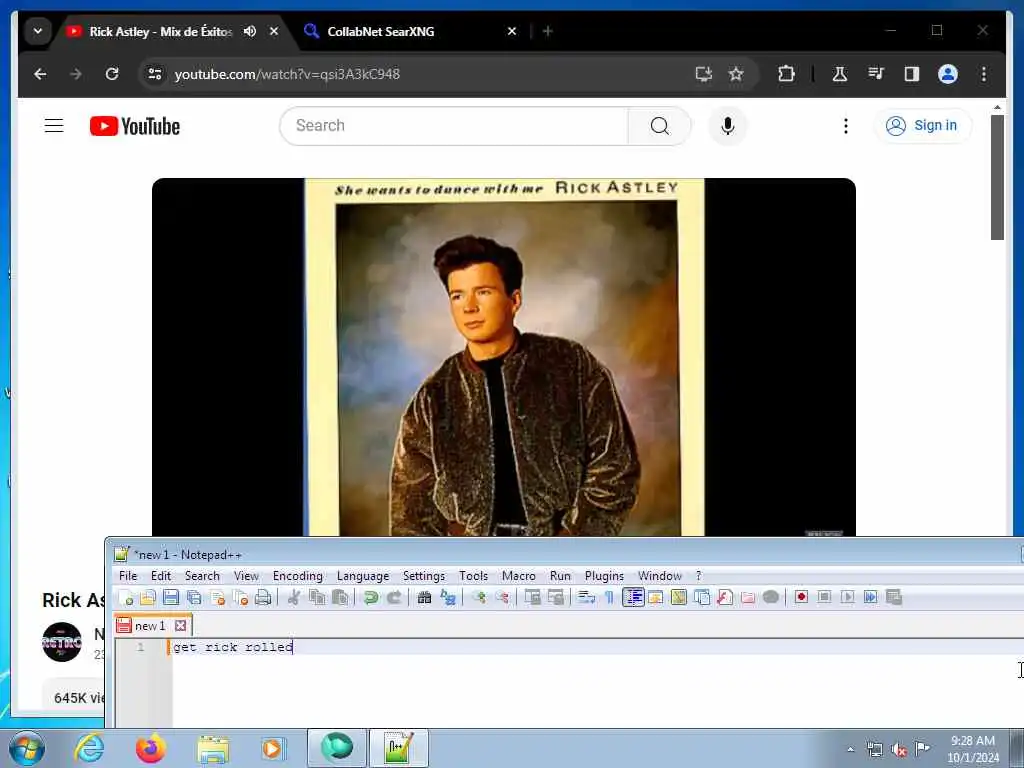Save the document with the Notepad++ floppy icon
The height and width of the screenshot is (768, 1024).
click(171, 597)
